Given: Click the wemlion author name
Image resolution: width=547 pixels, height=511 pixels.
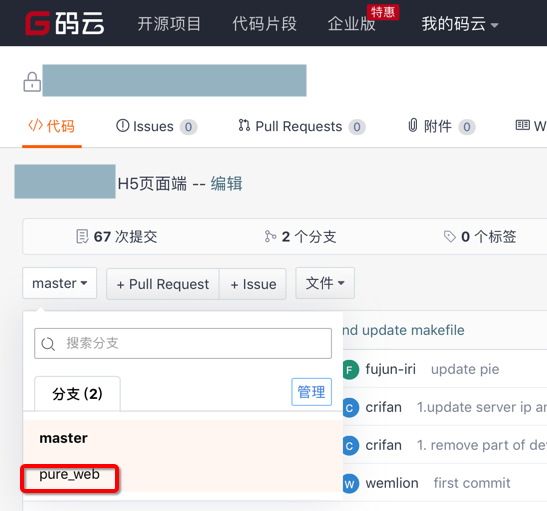Looking at the screenshot, I should pos(392,483).
